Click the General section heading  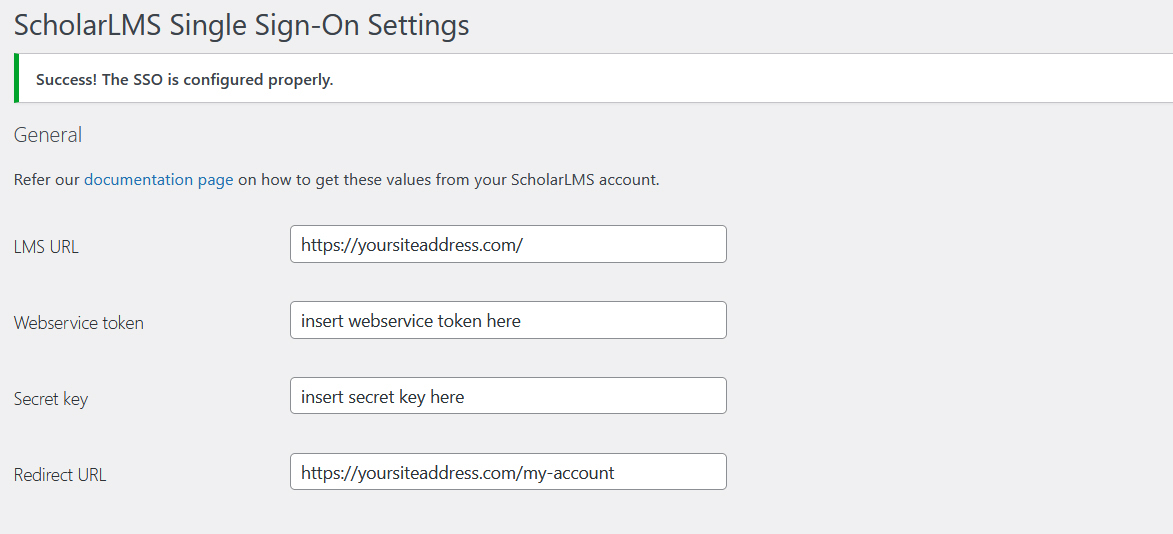tap(48, 135)
